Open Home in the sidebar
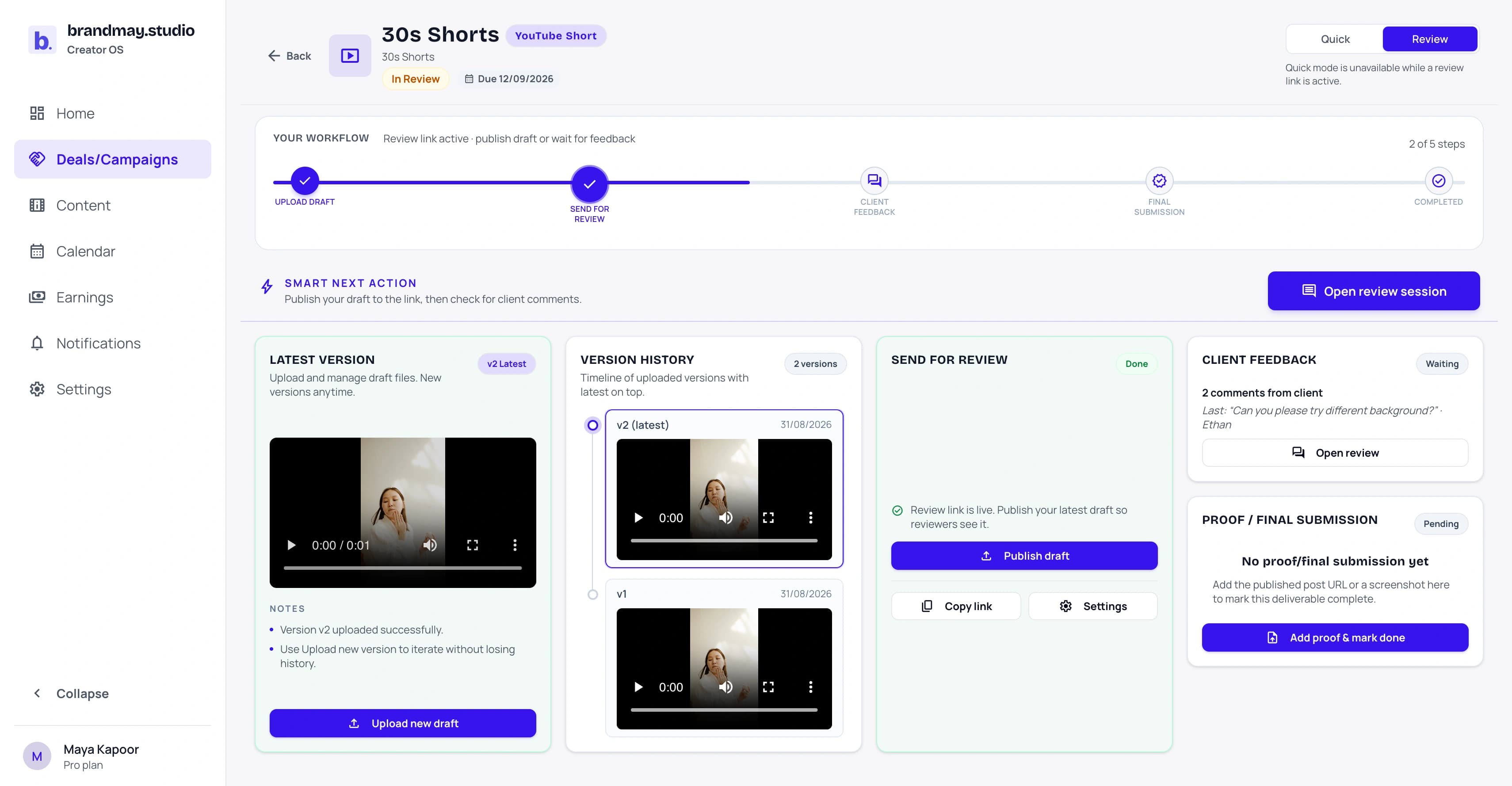This screenshot has width=1512, height=786. coord(113,113)
